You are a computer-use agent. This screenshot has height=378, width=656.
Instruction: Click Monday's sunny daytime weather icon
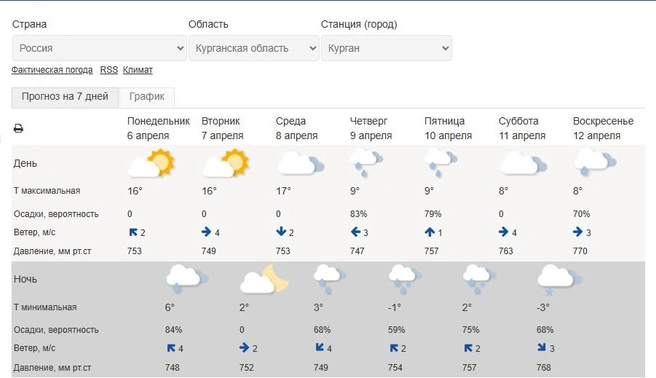151,163
